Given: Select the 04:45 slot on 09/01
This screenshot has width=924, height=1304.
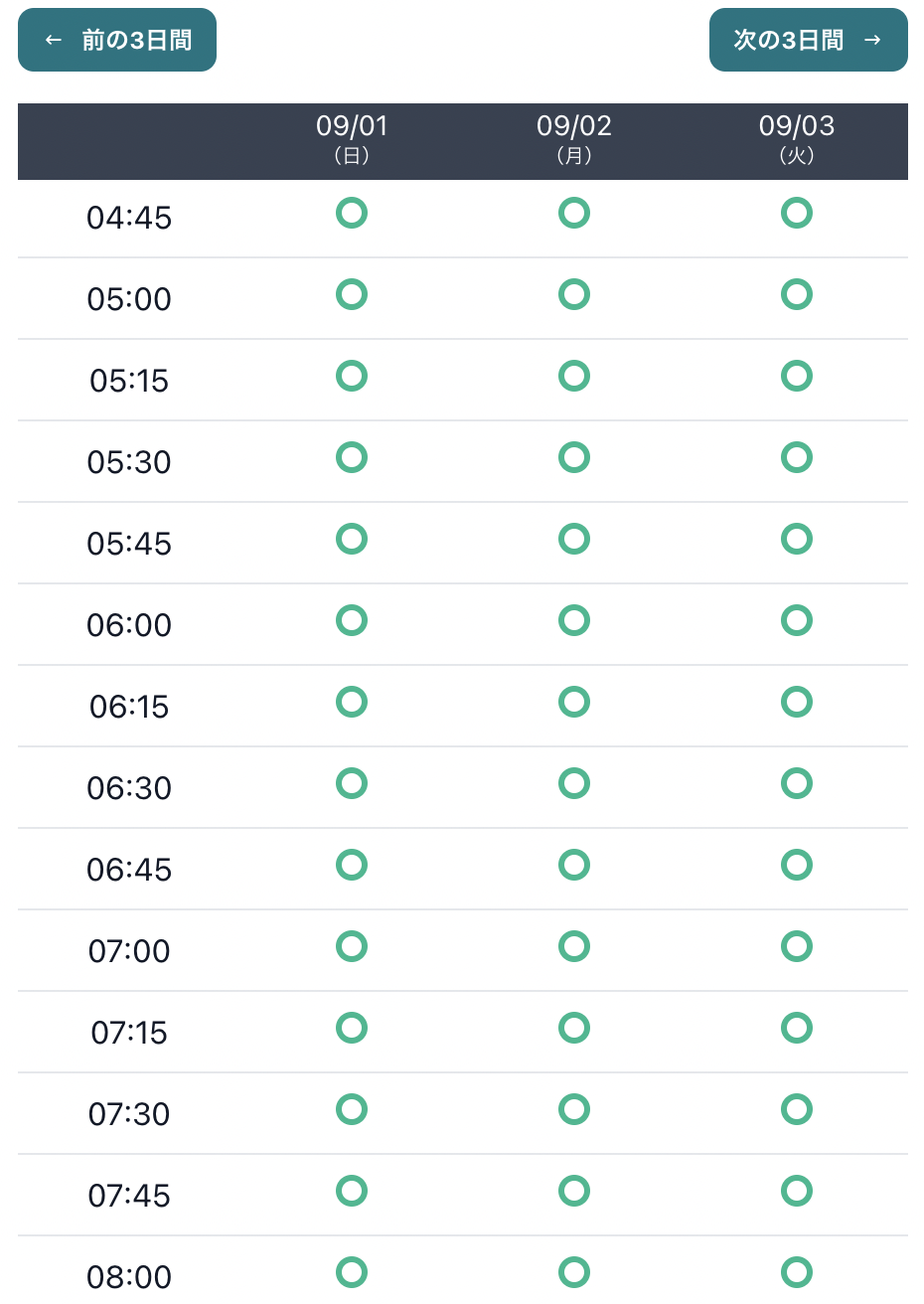Looking at the screenshot, I should pos(352,213).
